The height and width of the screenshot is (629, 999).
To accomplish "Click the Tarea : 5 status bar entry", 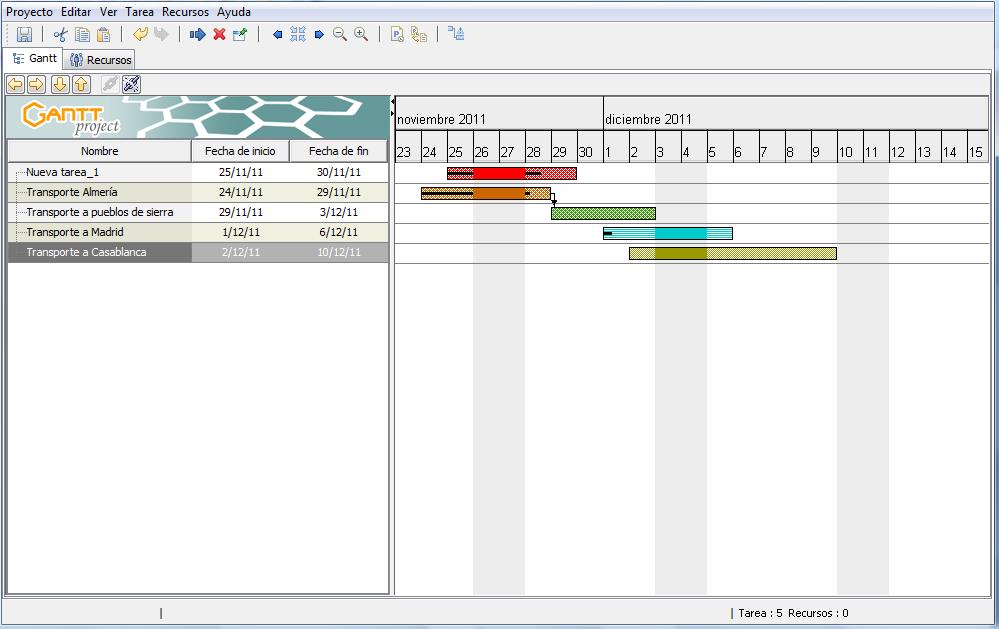I will pos(760,613).
